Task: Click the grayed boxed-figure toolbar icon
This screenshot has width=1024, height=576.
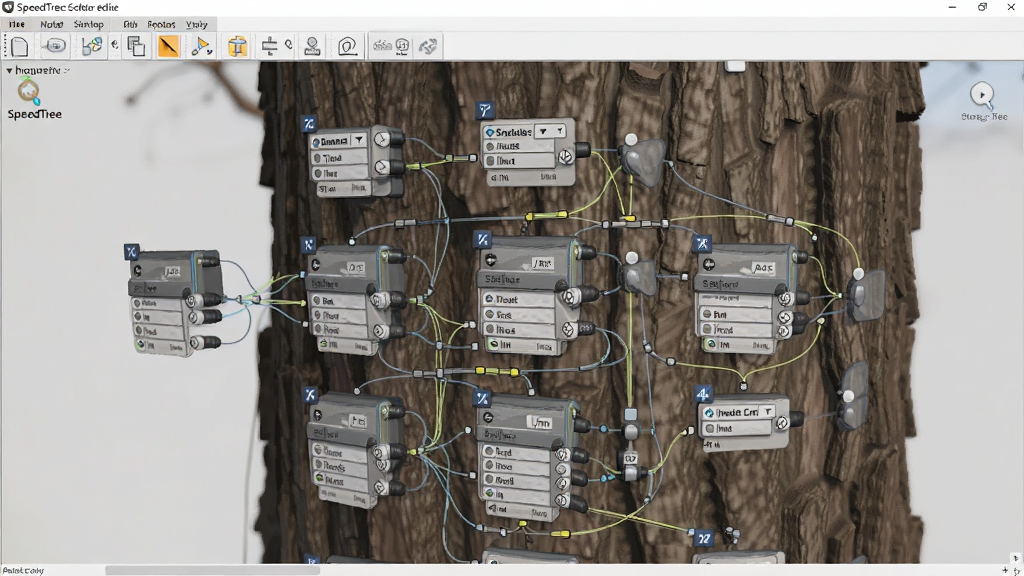Action: (402, 46)
